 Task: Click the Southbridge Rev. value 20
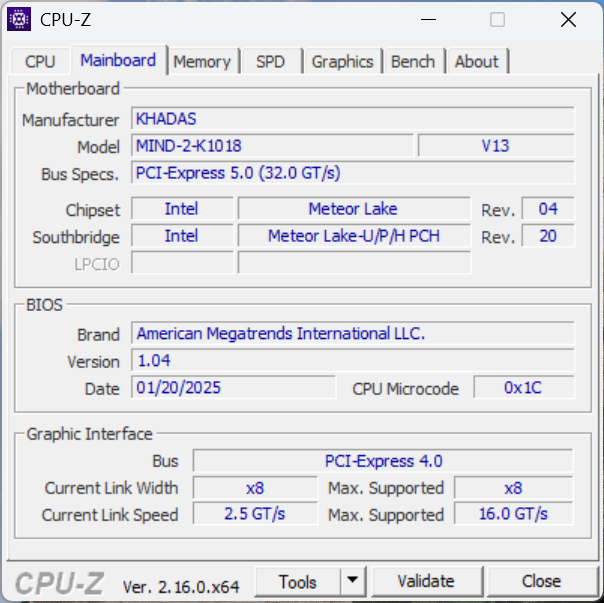point(548,235)
